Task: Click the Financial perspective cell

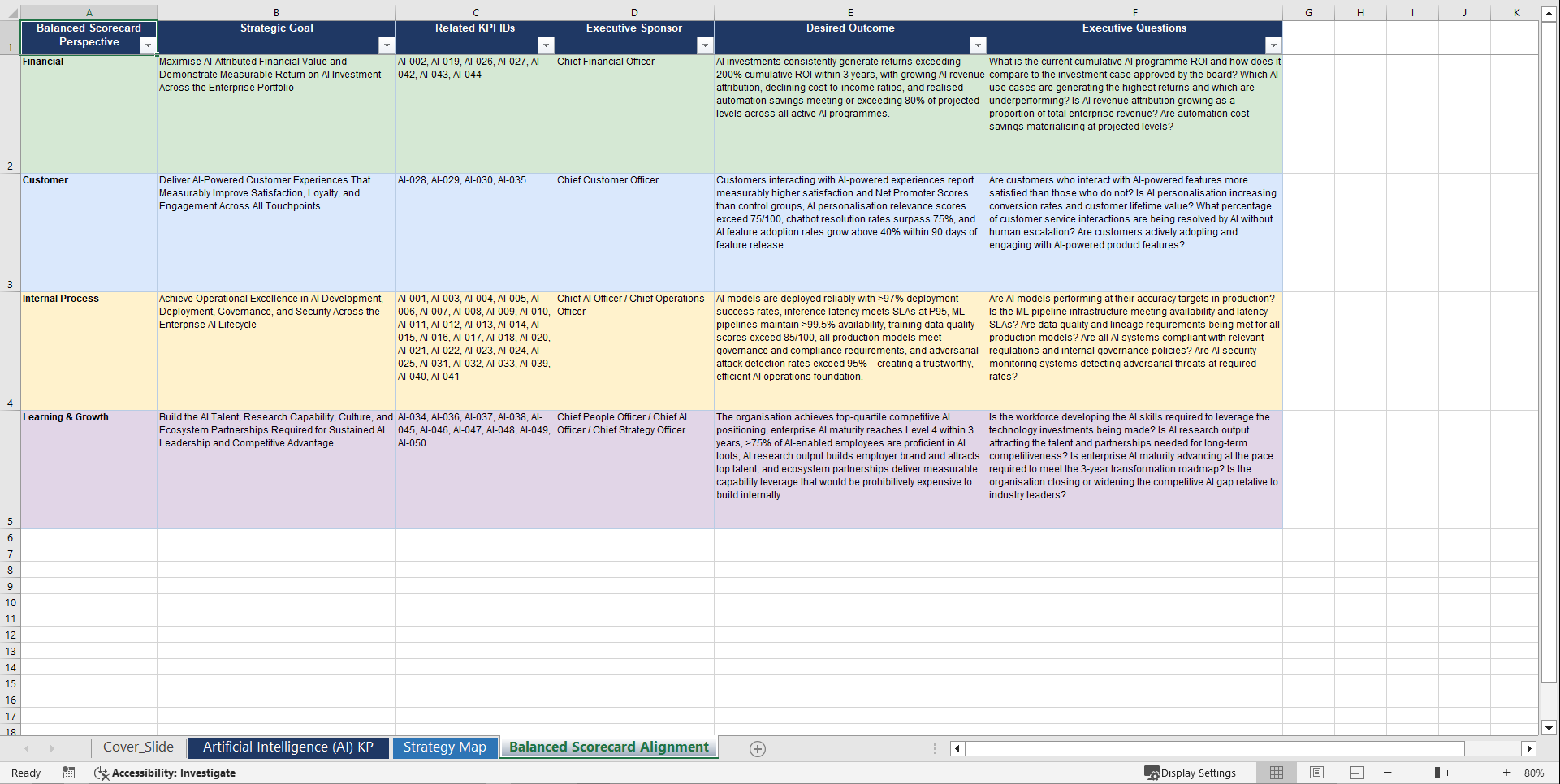Action: (x=89, y=114)
